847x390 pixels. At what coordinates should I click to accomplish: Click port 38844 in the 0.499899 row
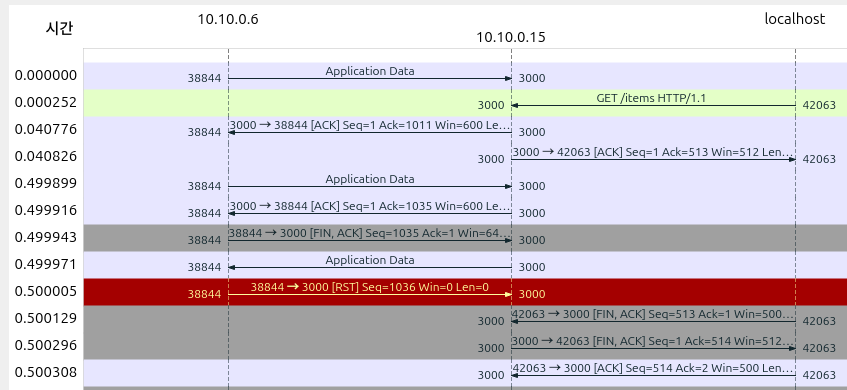(x=204, y=186)
